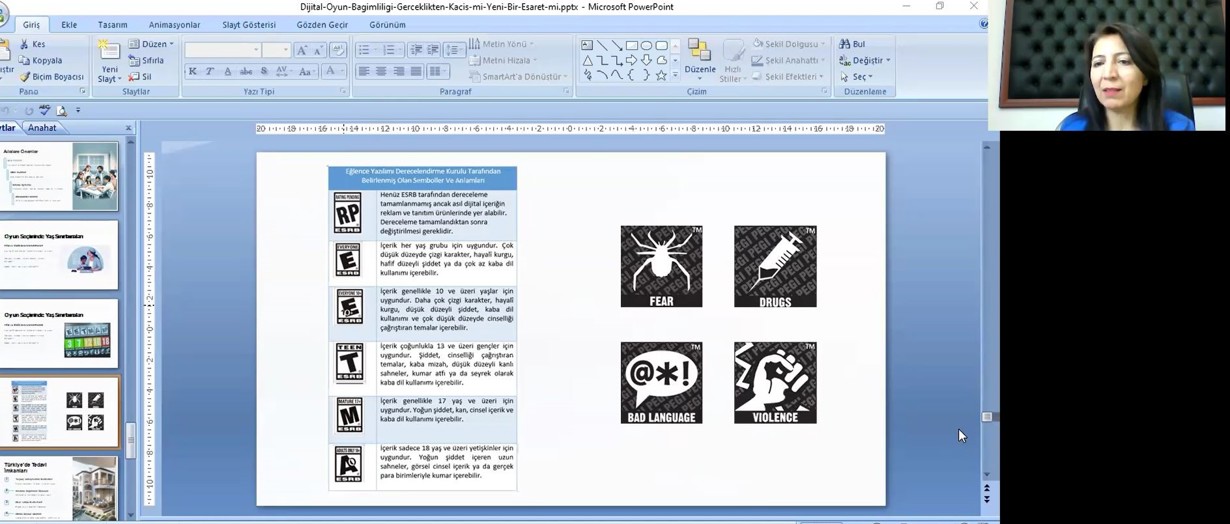Open the Animasyonlar ribbon tab
The image size is (1230, 524).
(174, 24)
